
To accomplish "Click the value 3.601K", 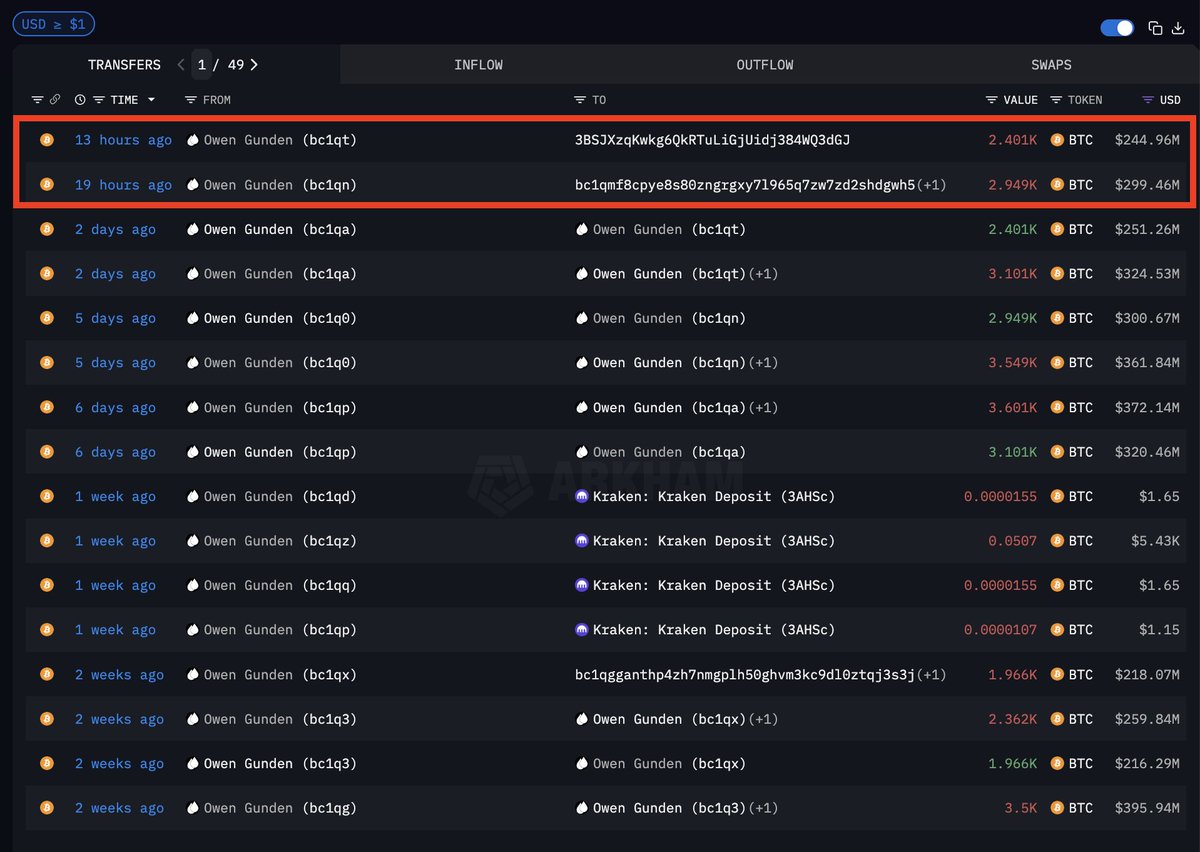I will click(1013, 408).
